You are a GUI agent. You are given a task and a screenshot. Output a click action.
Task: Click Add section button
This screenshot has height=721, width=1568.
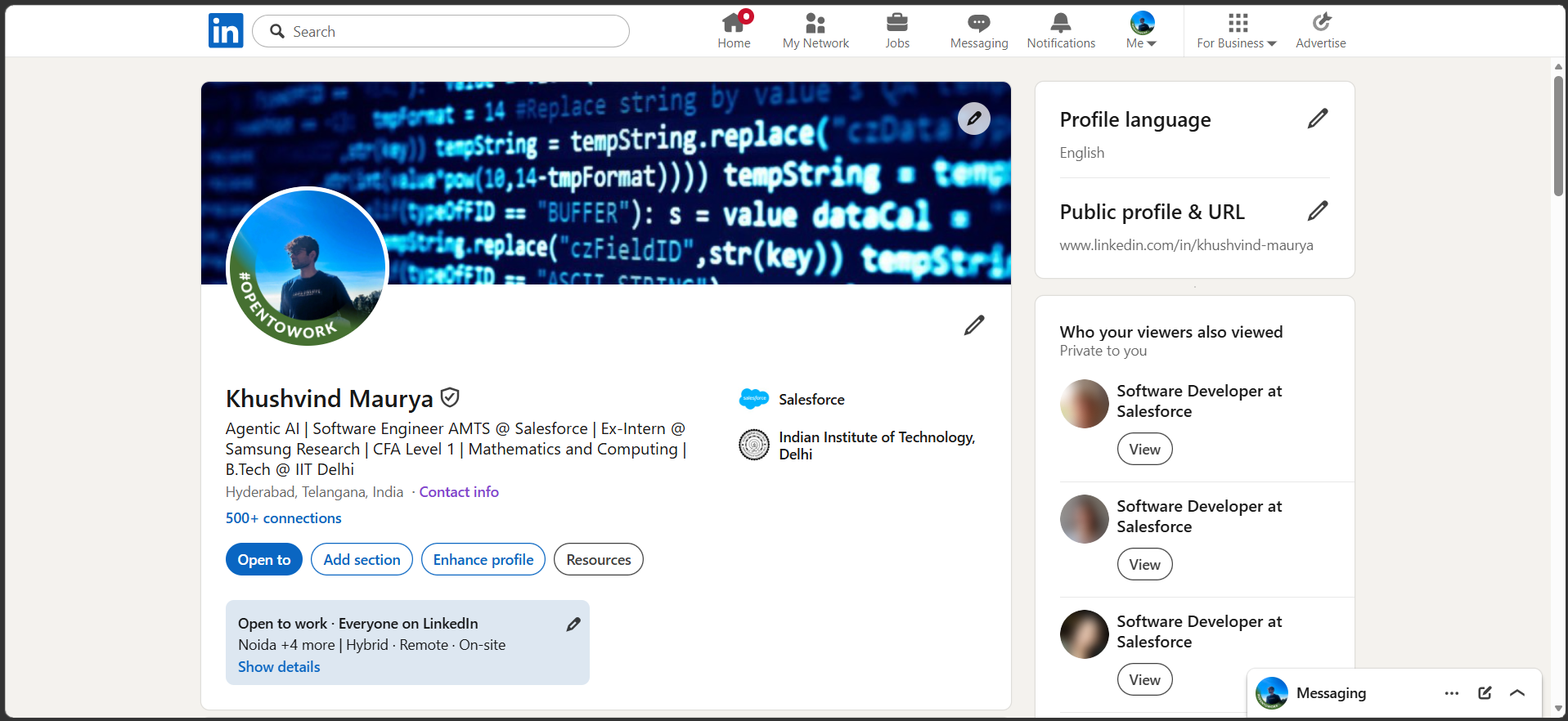coord(362,559)
